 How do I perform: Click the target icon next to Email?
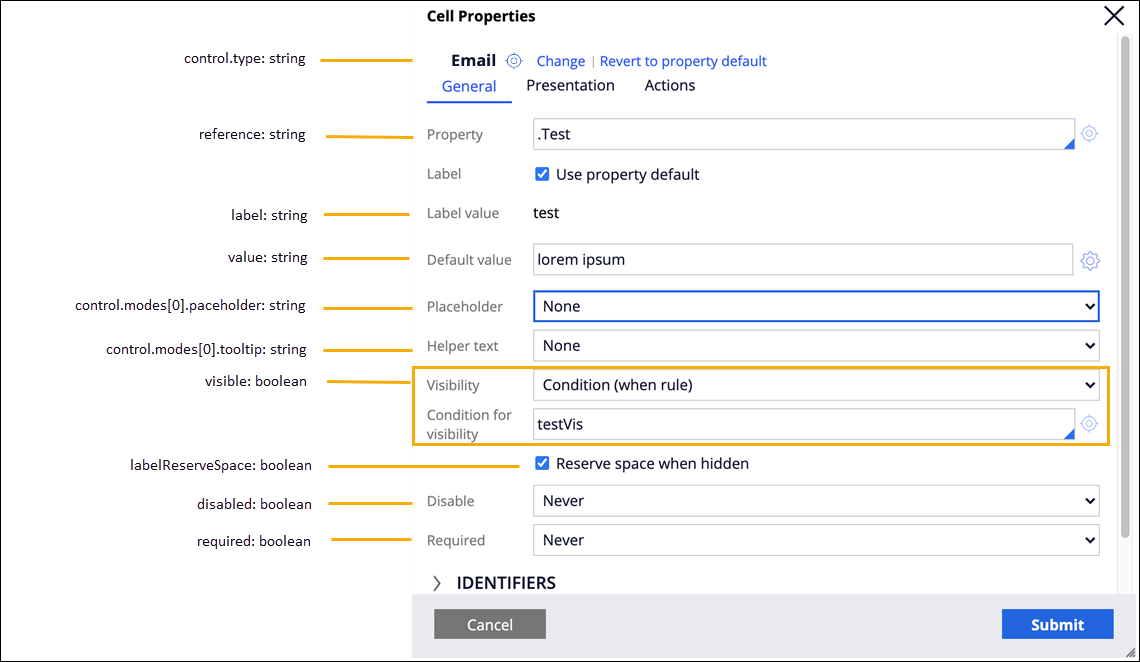pyautogui.click(x=514, y=61)
